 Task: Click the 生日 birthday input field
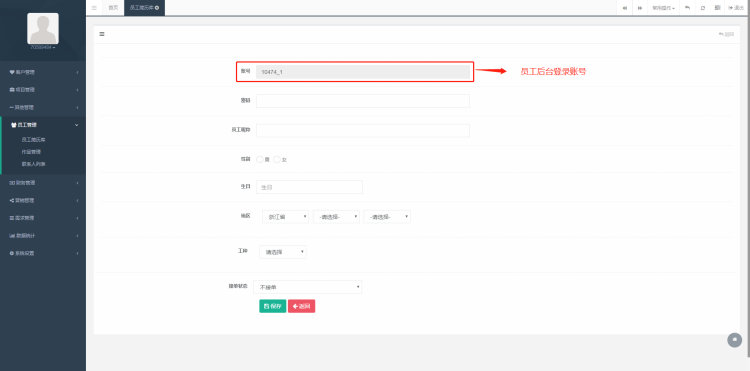point(309,187)
